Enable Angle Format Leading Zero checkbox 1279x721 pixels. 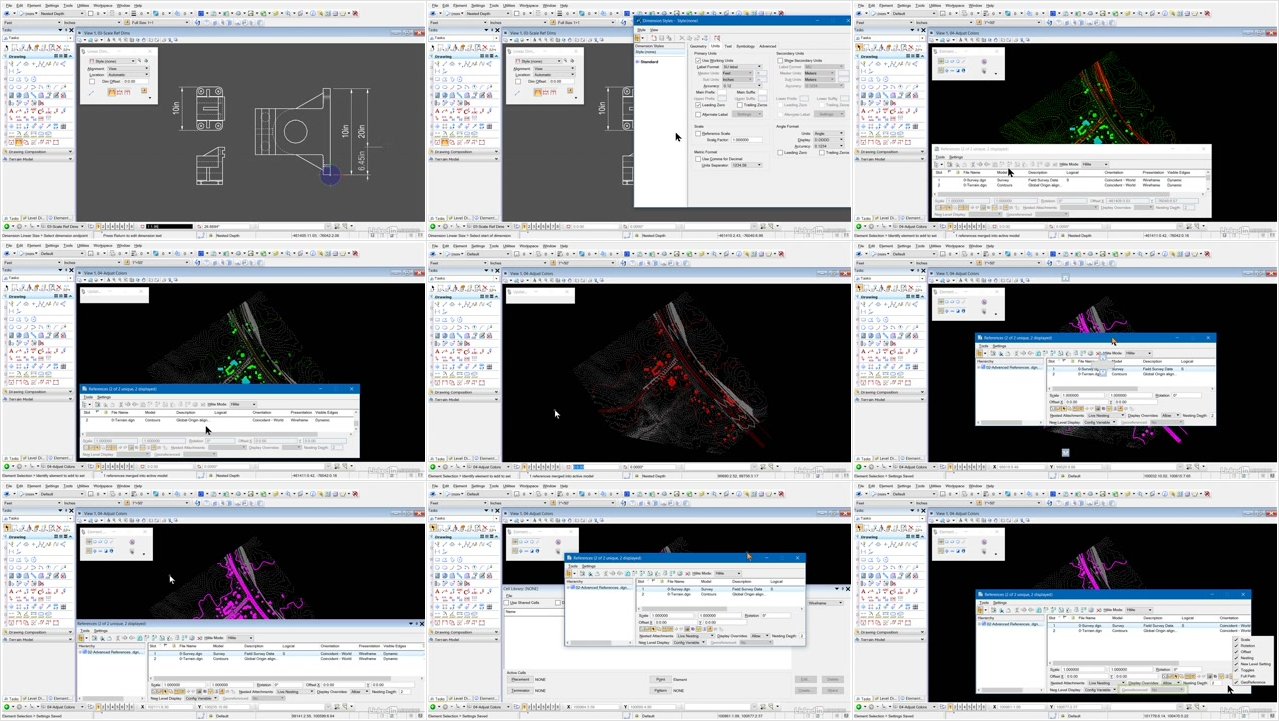[780, 153]
